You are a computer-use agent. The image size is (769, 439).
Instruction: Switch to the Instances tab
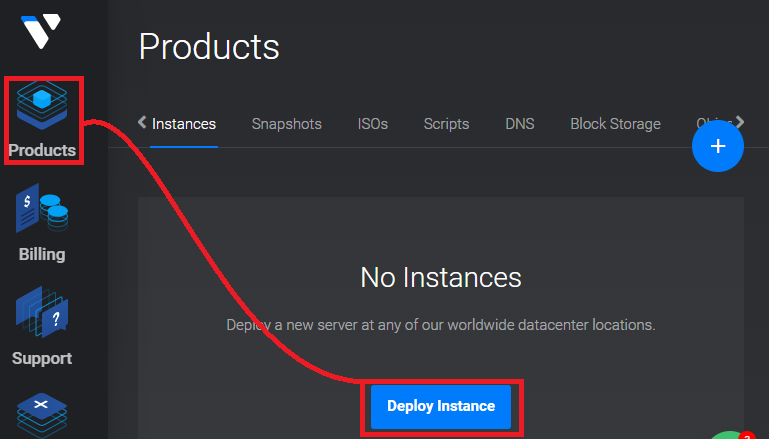[184, 124]
